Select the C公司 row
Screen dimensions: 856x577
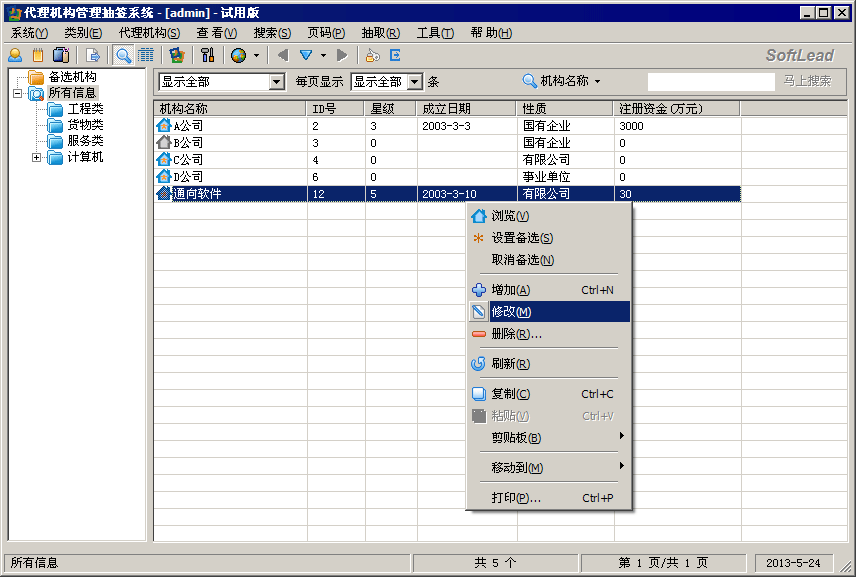click(448, 160)
